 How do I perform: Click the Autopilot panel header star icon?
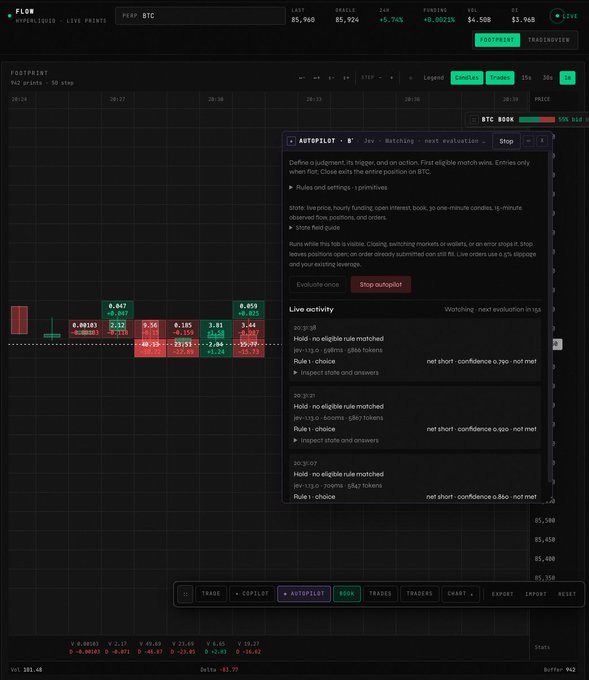pos(291,141)
